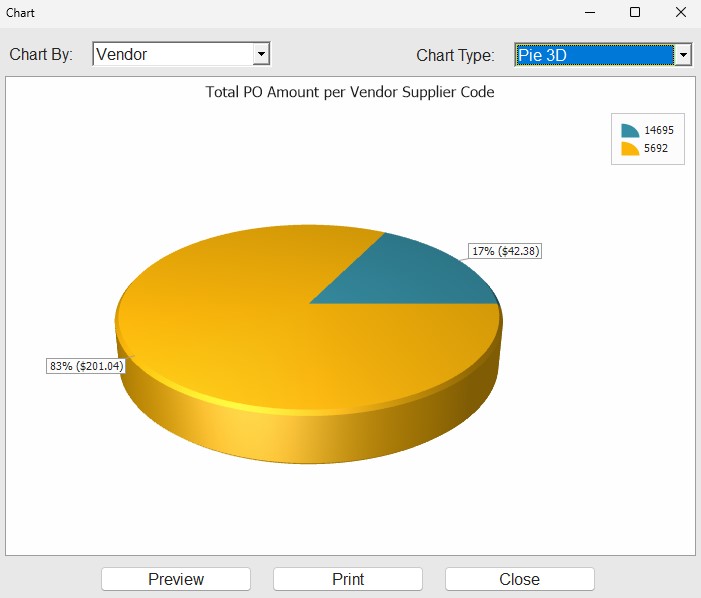Open the Chart By dropdown arrow
The image size is (701, 598).
[261, 55]
